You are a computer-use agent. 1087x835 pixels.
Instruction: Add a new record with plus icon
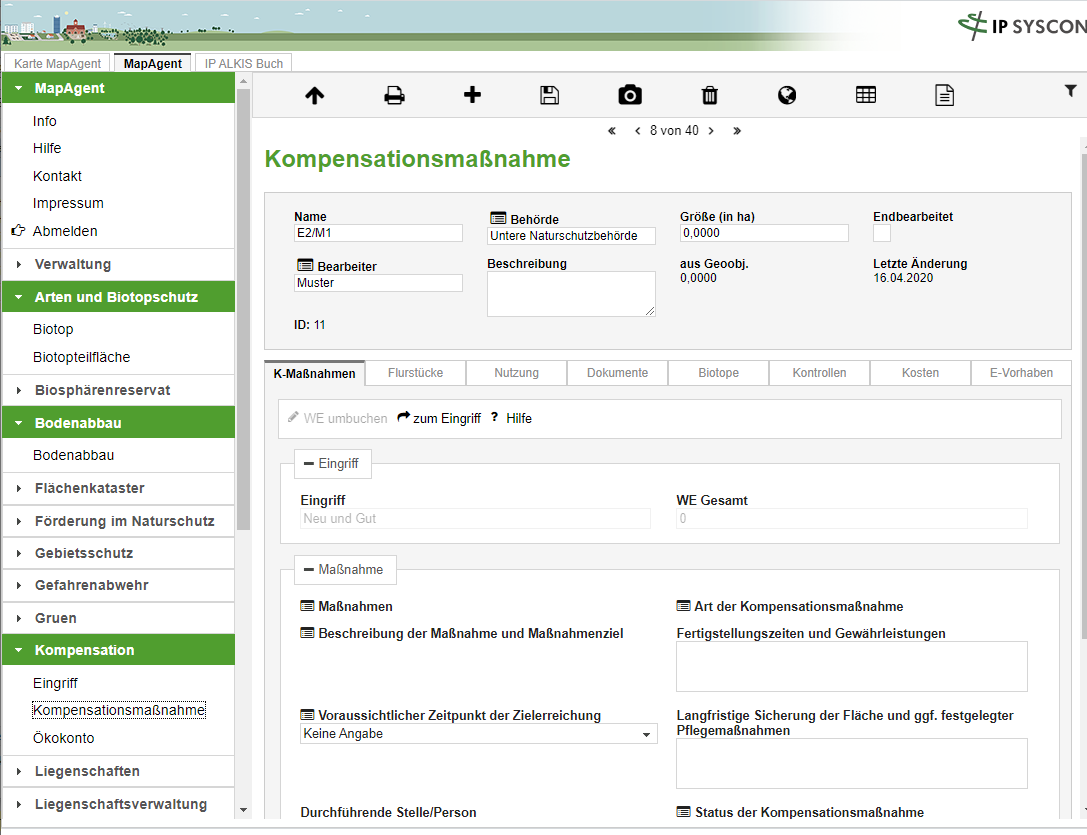(x=473, y=95)
